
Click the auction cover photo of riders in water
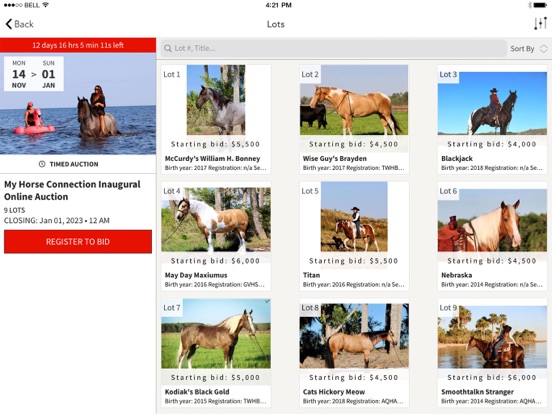click(78, 104)
